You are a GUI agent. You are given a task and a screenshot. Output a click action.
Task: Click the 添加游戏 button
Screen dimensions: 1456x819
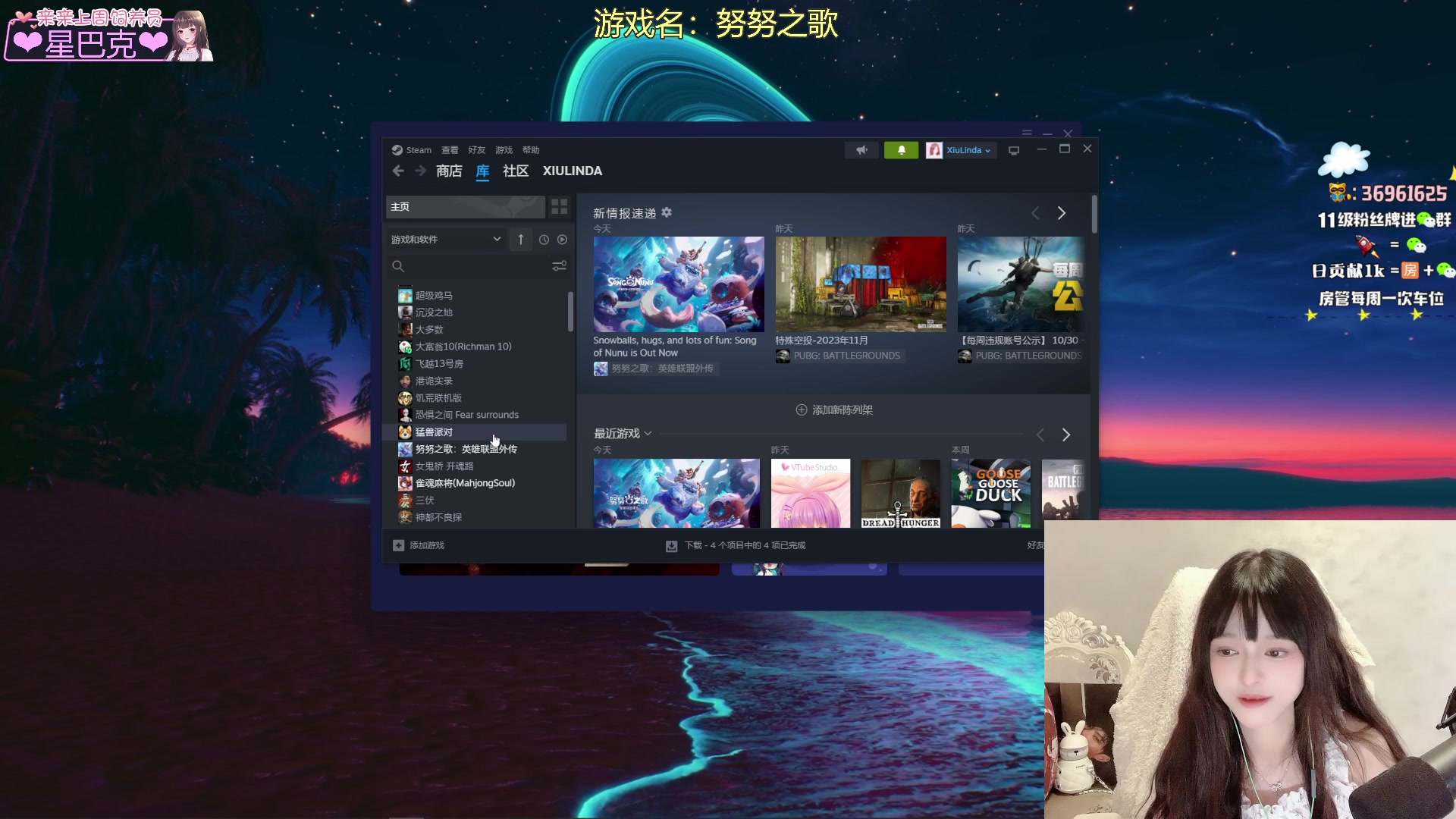point(419,545)
